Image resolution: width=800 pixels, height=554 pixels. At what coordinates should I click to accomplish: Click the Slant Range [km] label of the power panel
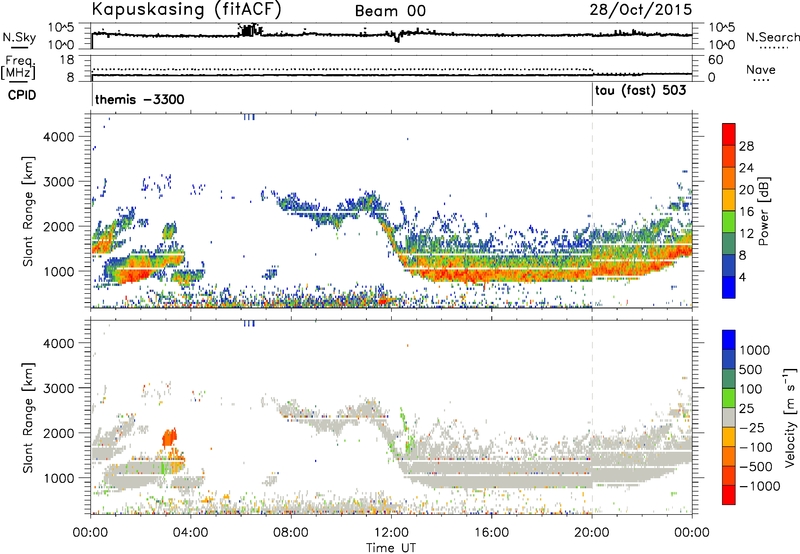point(28,211)
